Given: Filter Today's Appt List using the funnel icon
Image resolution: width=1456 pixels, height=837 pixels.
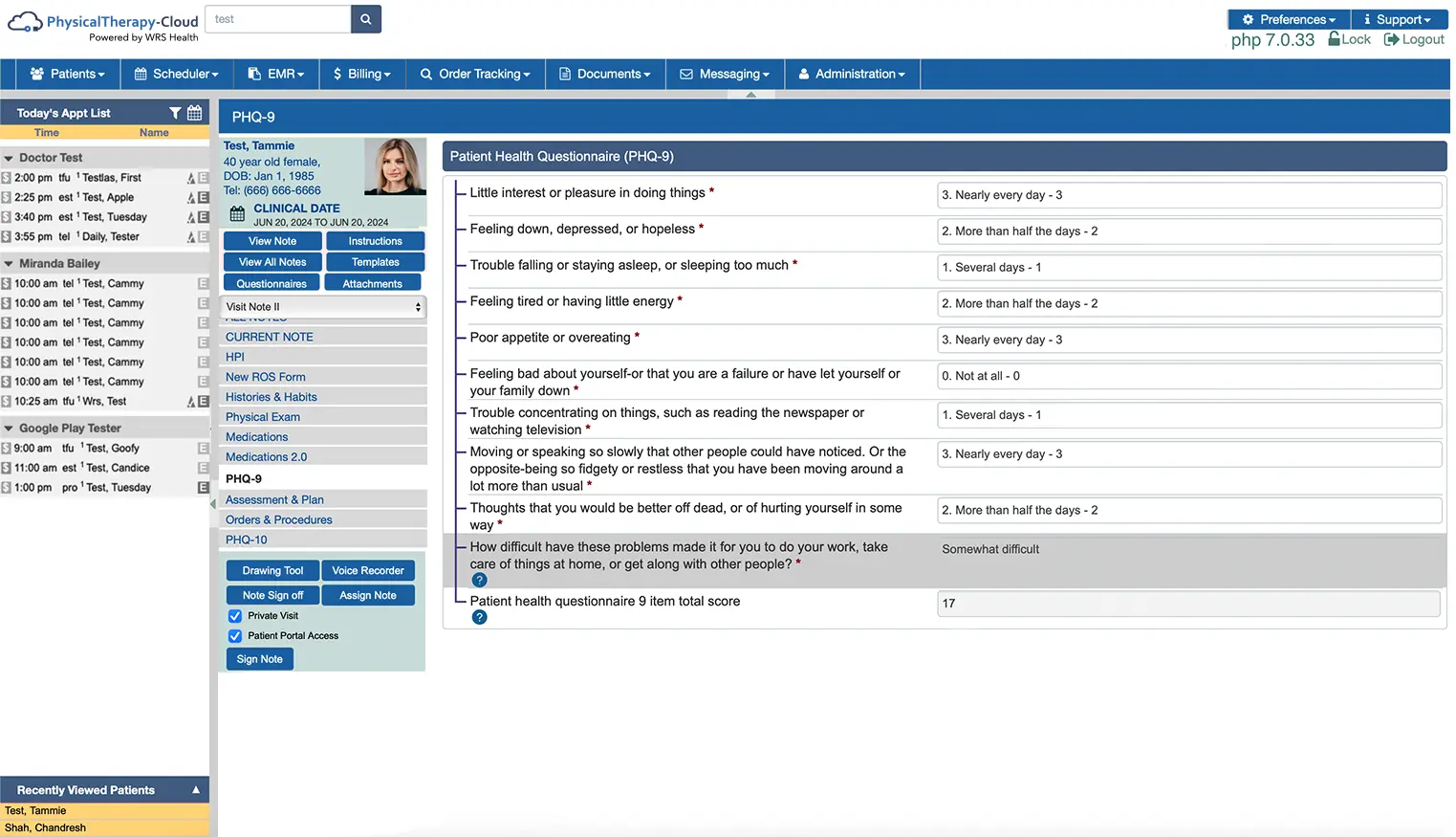Looking at the screenshot, I should 176,113.
